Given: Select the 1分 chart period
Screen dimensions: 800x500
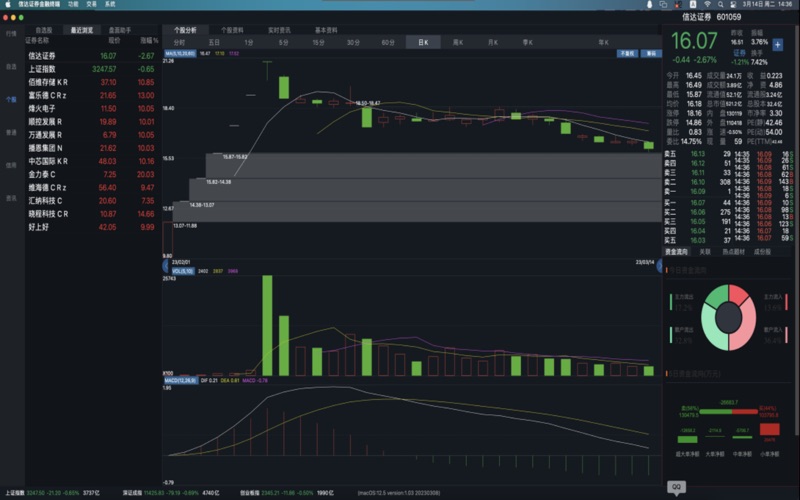Looking at the screenshot, I should (x=248, y=42).
